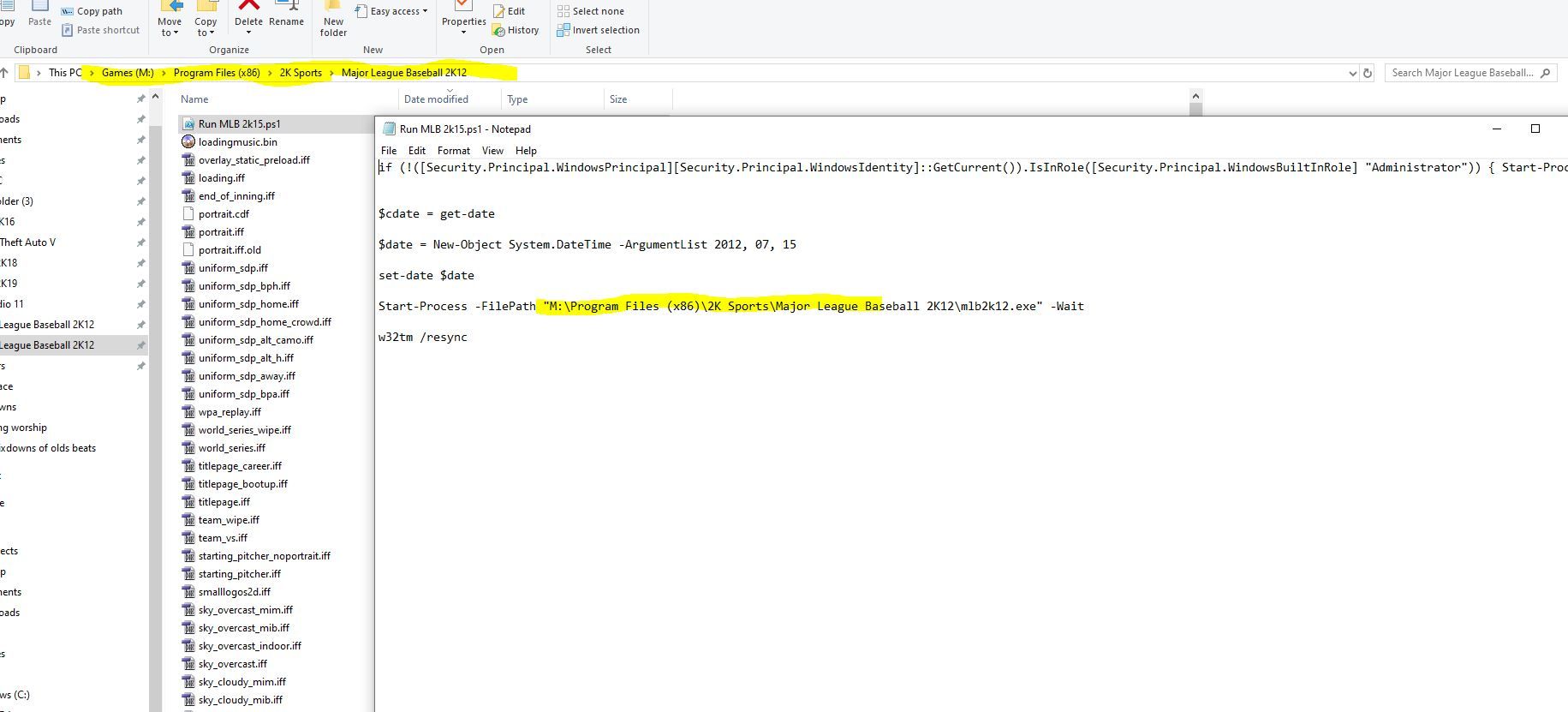
Task: Expand the address bar history dropdown
Action: click(1352, 73)
